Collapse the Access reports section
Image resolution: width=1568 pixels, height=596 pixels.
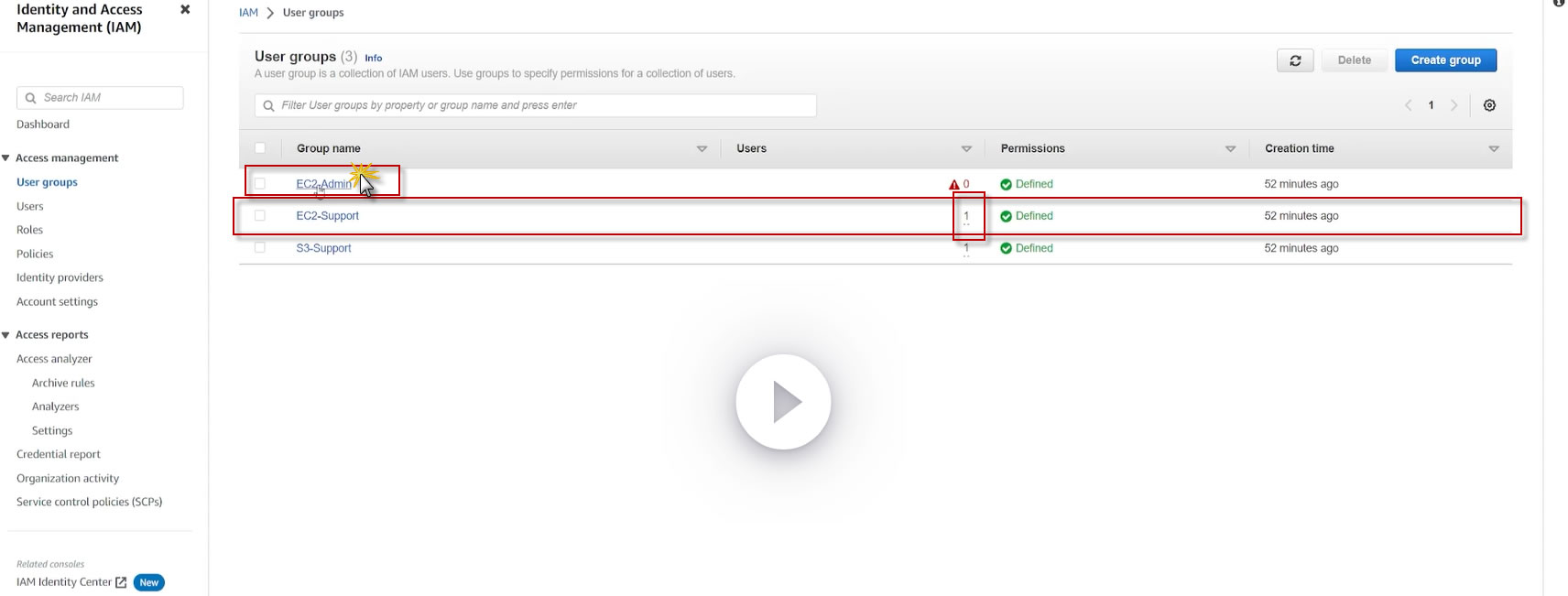5,335
